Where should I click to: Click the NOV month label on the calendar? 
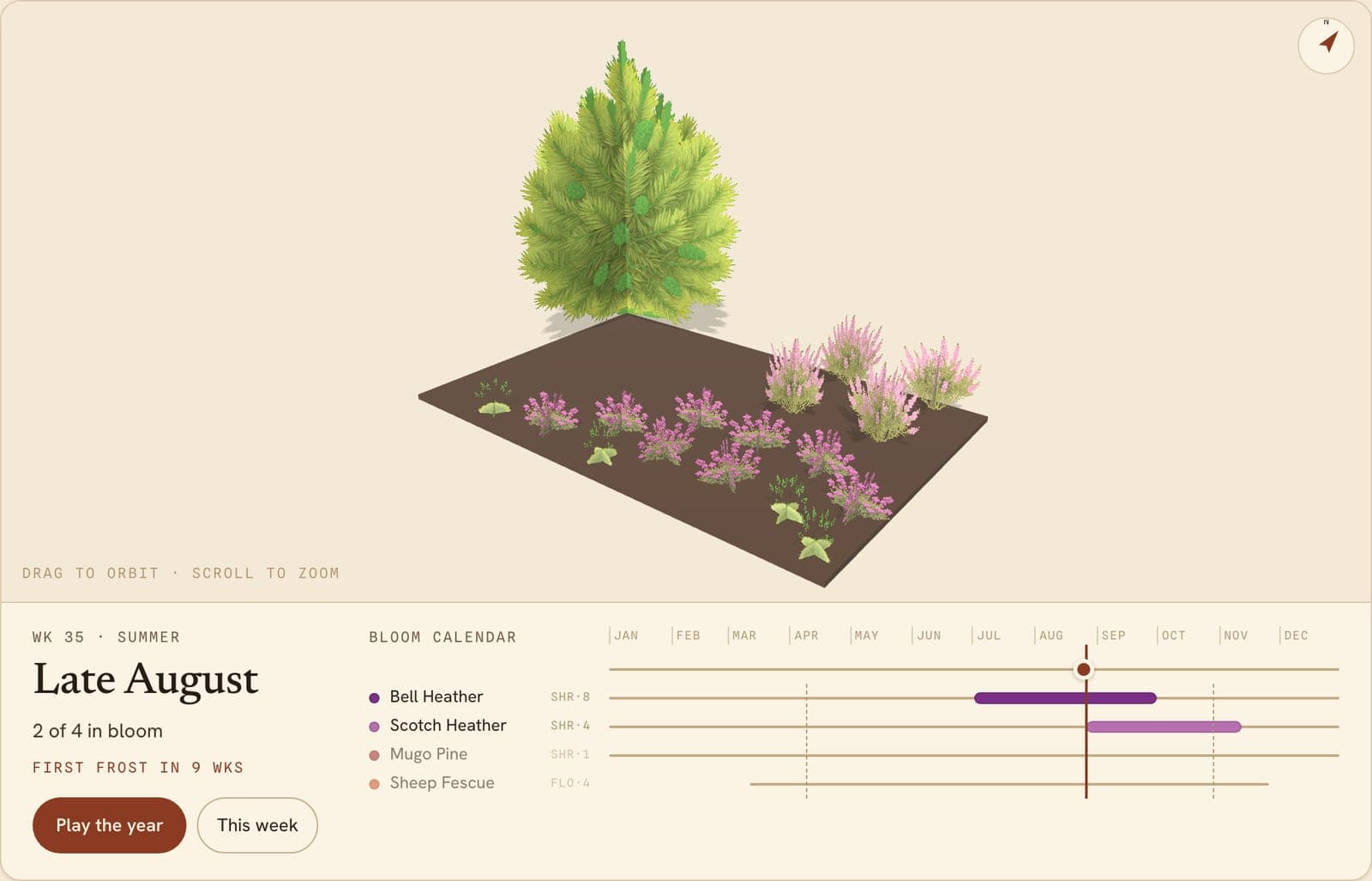1236,636
